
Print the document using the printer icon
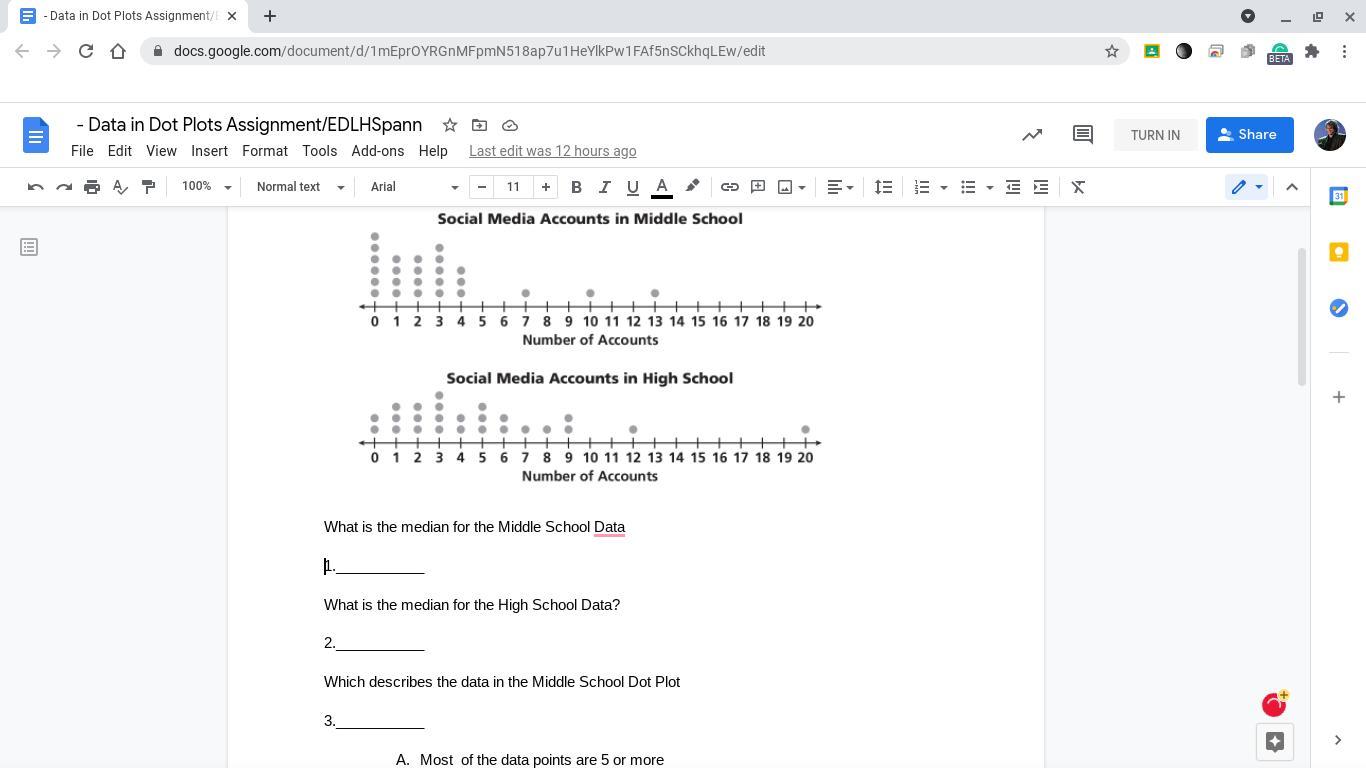[92, 187]
